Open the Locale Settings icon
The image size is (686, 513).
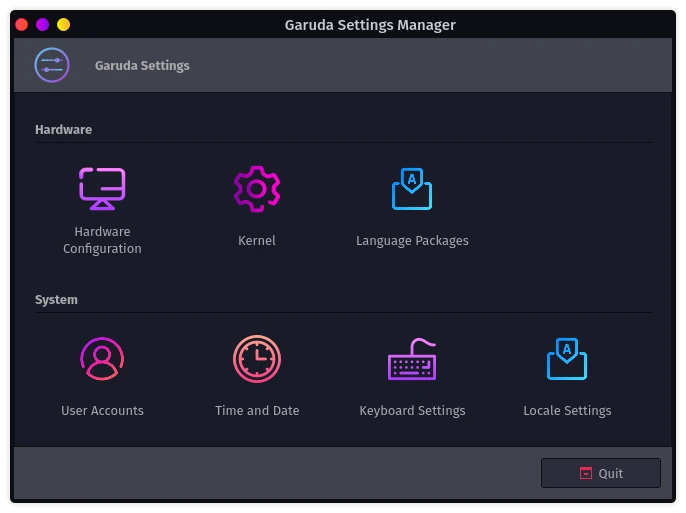tap(567, 359)
